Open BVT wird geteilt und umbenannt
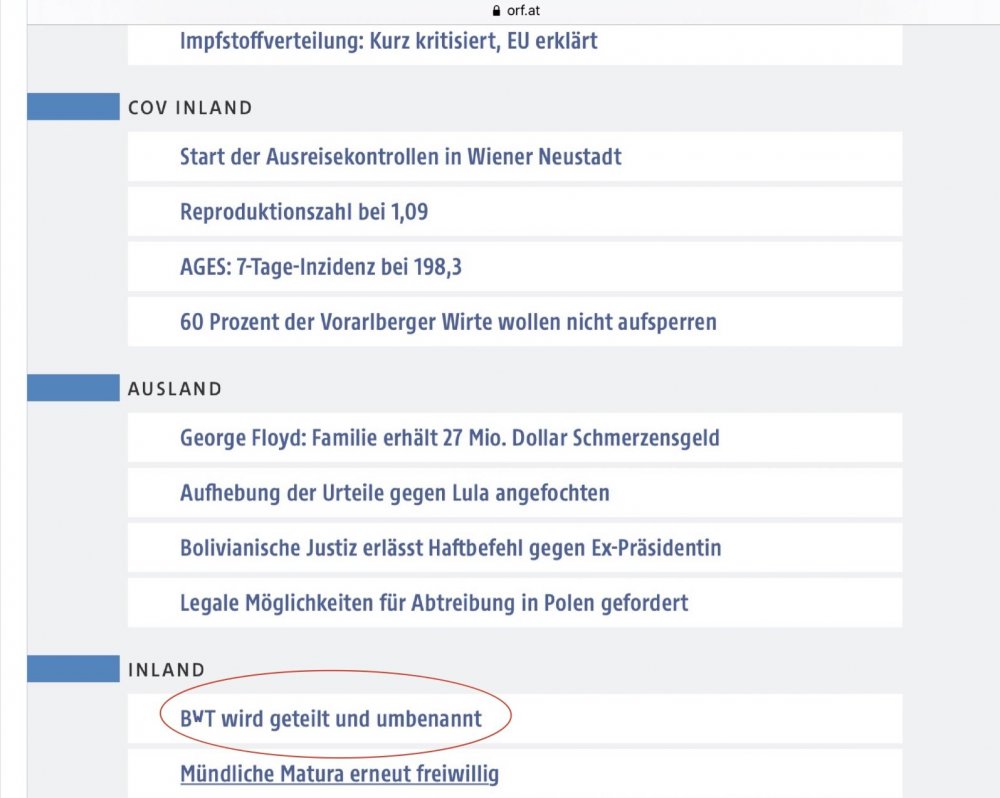The height and width of the screenshot is (798, 1000). [x=330, y=719]
